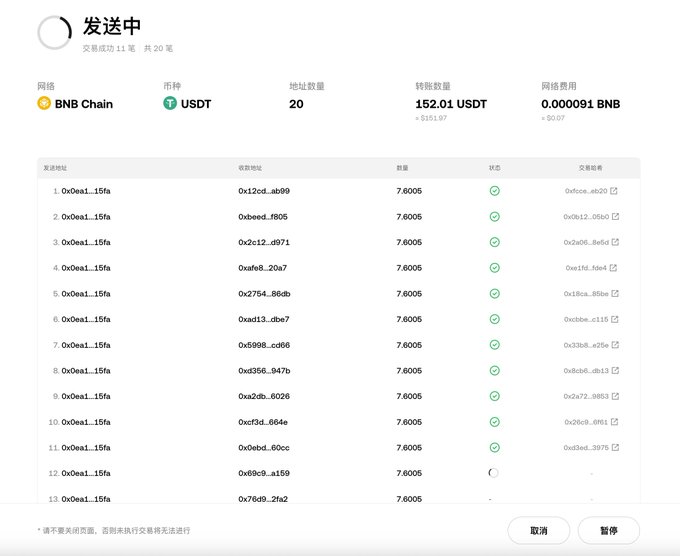
Task: Select recipient address 0x12cd...ab99
Action: click(x=264, y=191)
